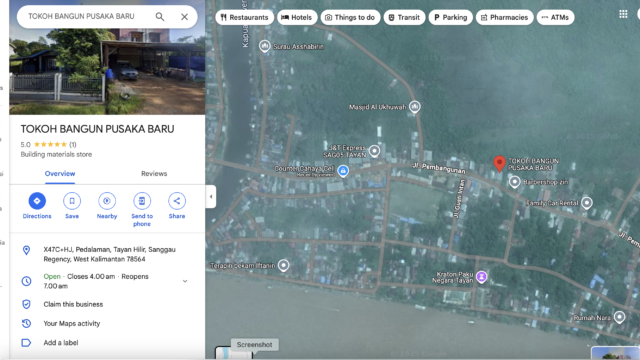Select J&T Express SAG05 TAYAN marker
This screenshot has height=360, width=640.
coord(374,151)
